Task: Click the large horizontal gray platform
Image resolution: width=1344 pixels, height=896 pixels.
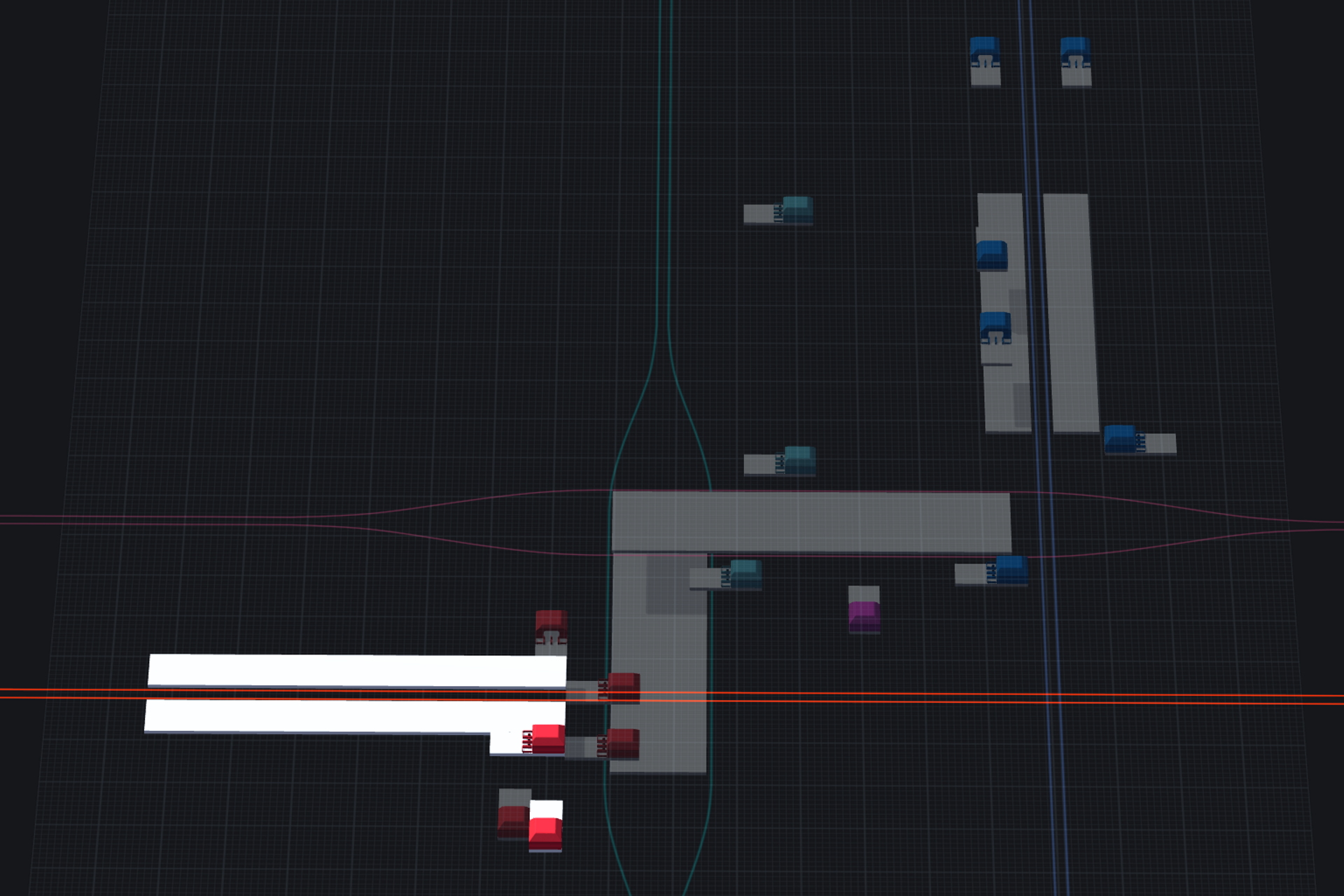Action: coord(811,522)
